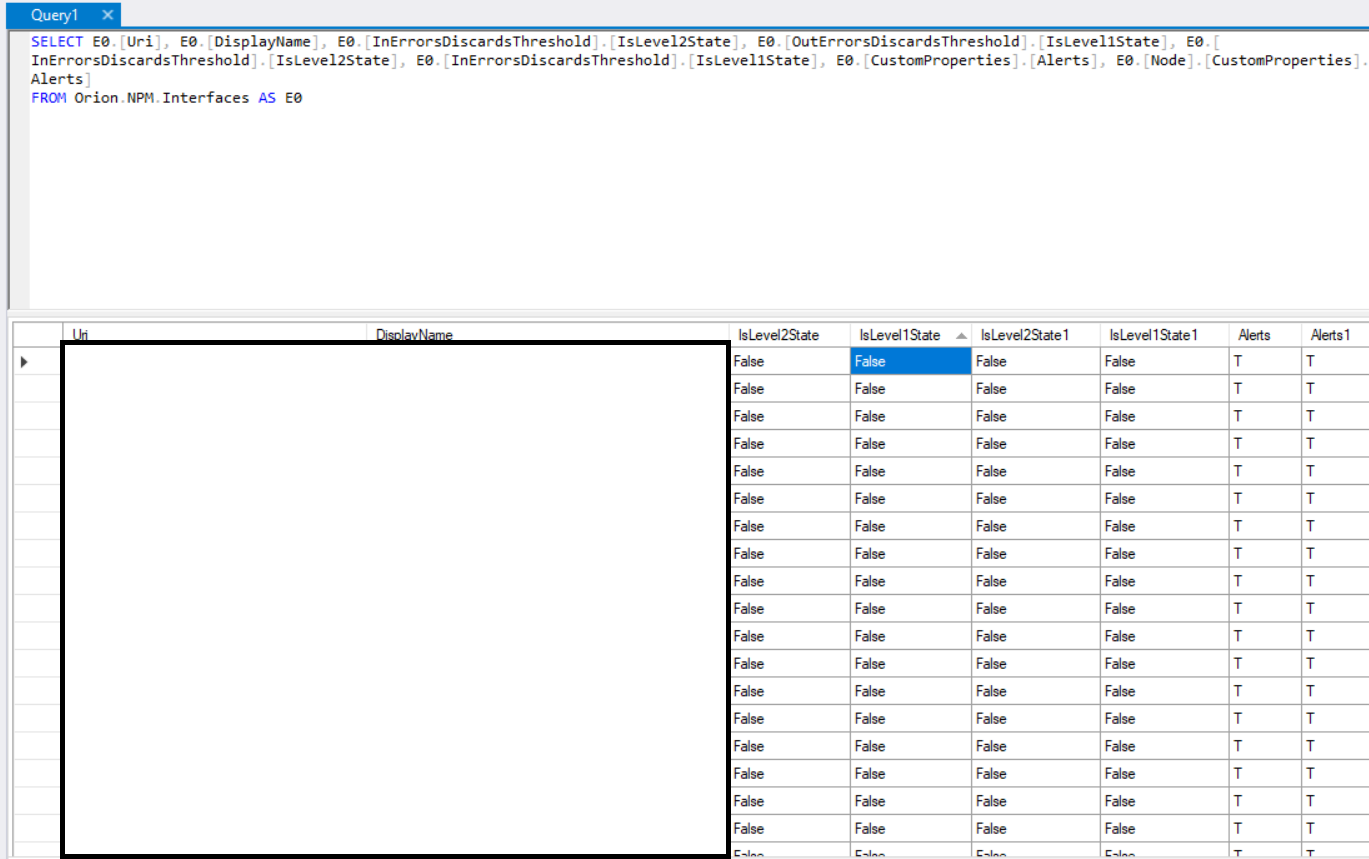
Task: Select Alerts1 T cell in arrow-marked row
Action: (1335, 361)
